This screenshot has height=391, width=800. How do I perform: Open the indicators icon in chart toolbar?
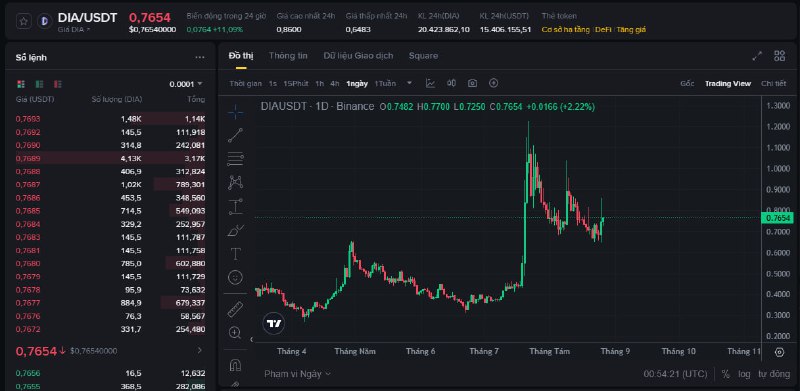[x=452, y=83]
